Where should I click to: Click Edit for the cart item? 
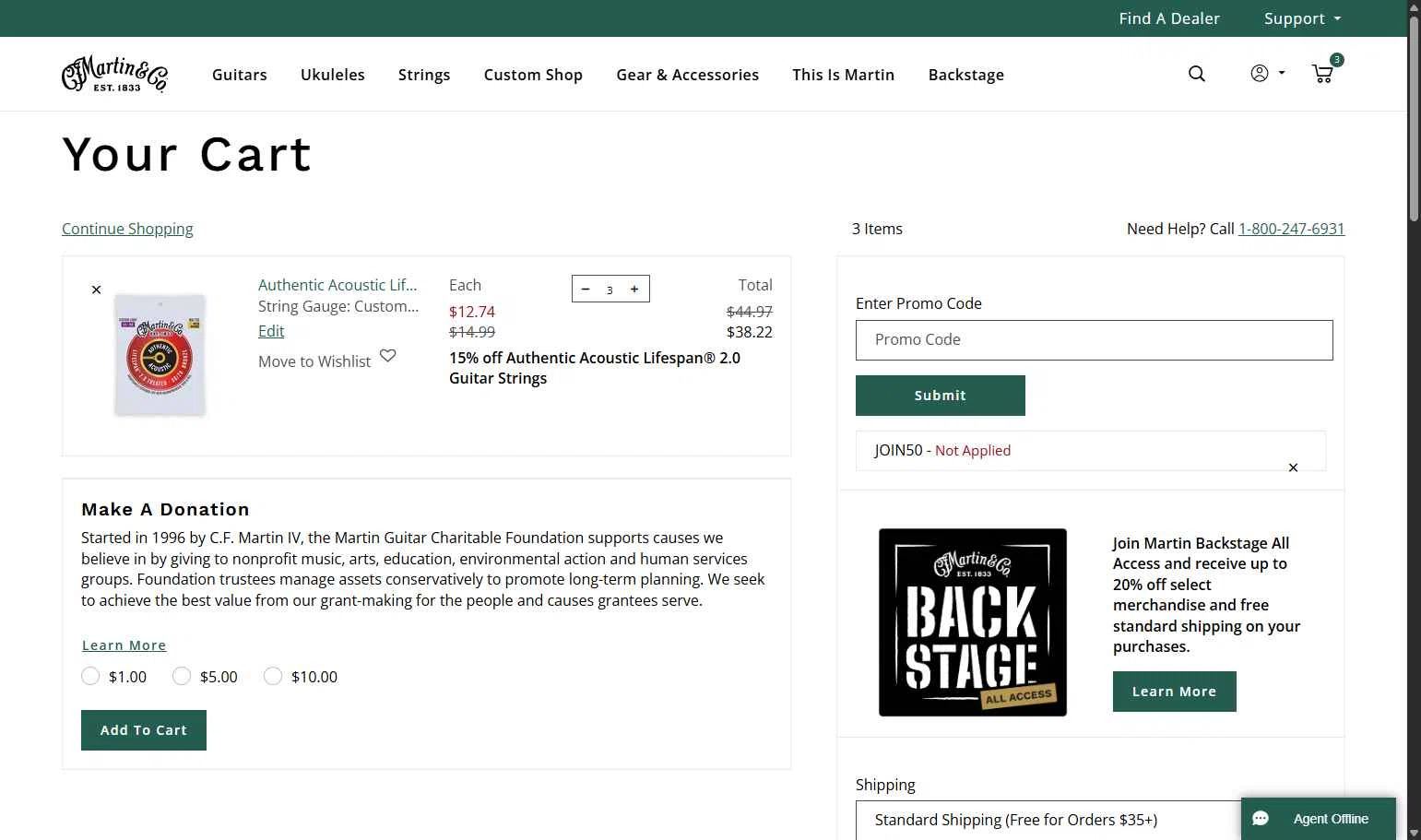click(271, 331)
